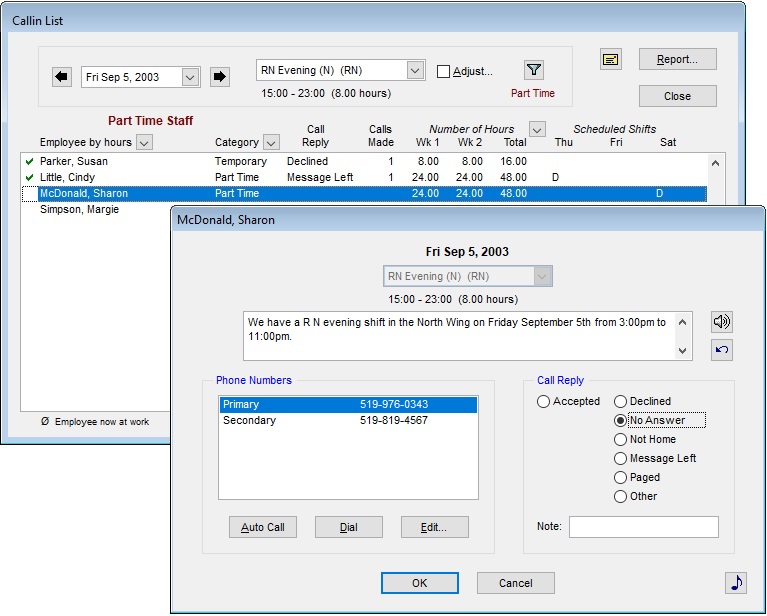
Task: Click Total 16.00 hours cell
Action: coord(513,161)
